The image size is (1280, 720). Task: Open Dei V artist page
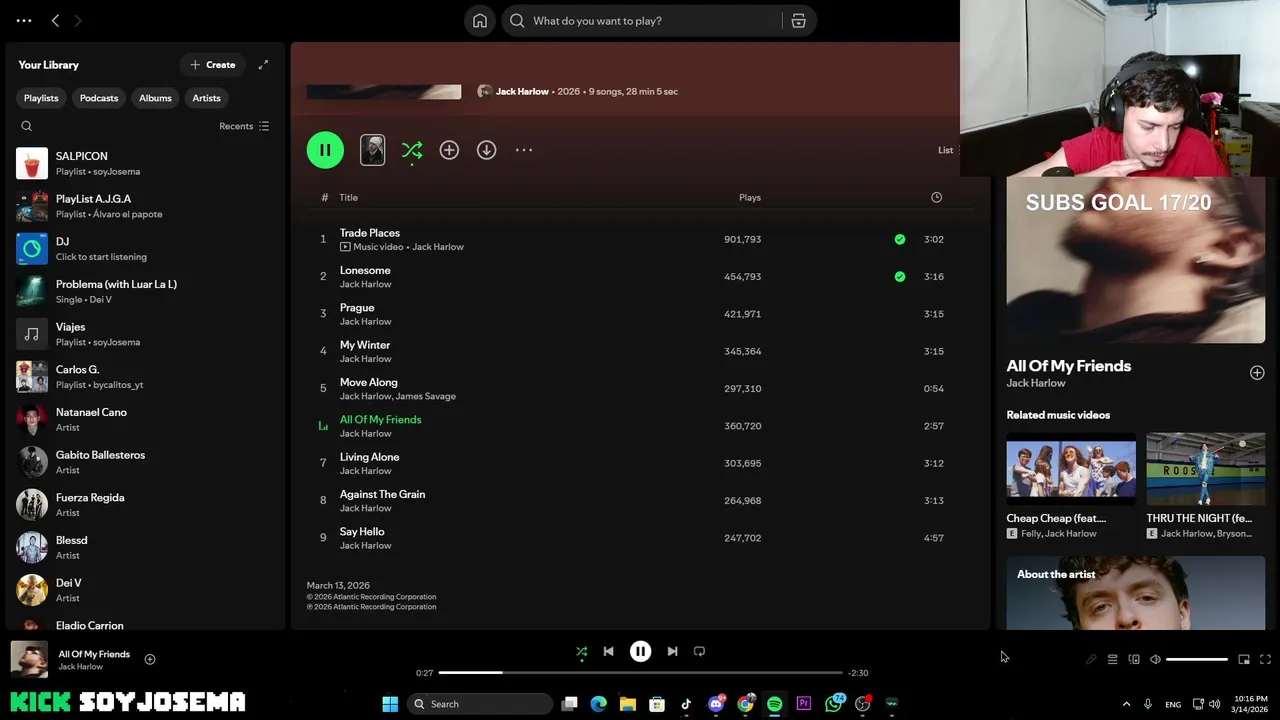coord(145,590)
